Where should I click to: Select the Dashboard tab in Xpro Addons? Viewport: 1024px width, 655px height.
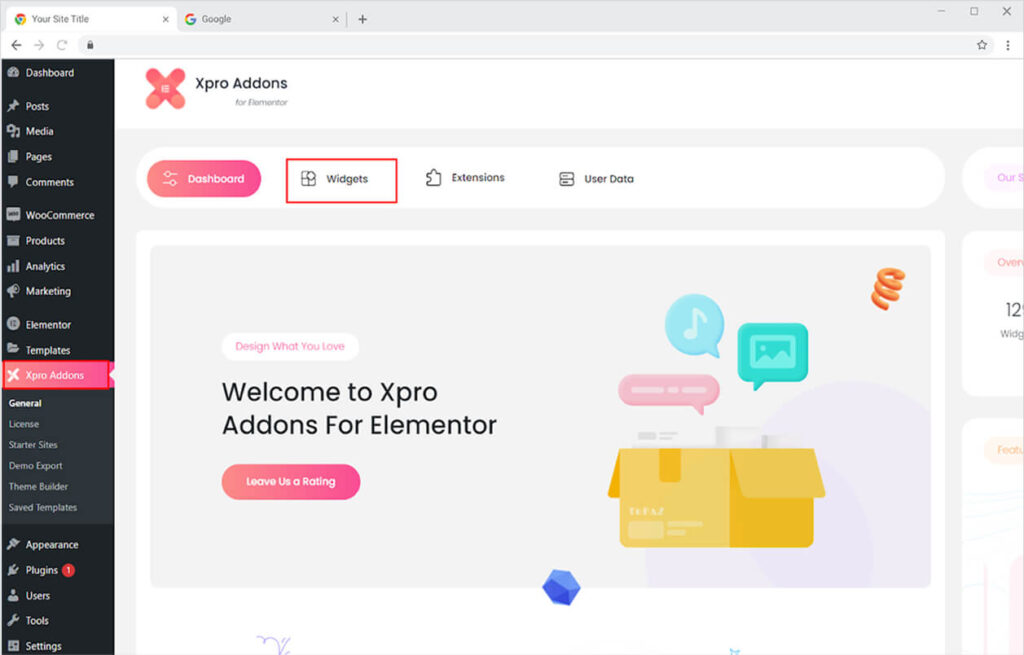click(204, 179)
